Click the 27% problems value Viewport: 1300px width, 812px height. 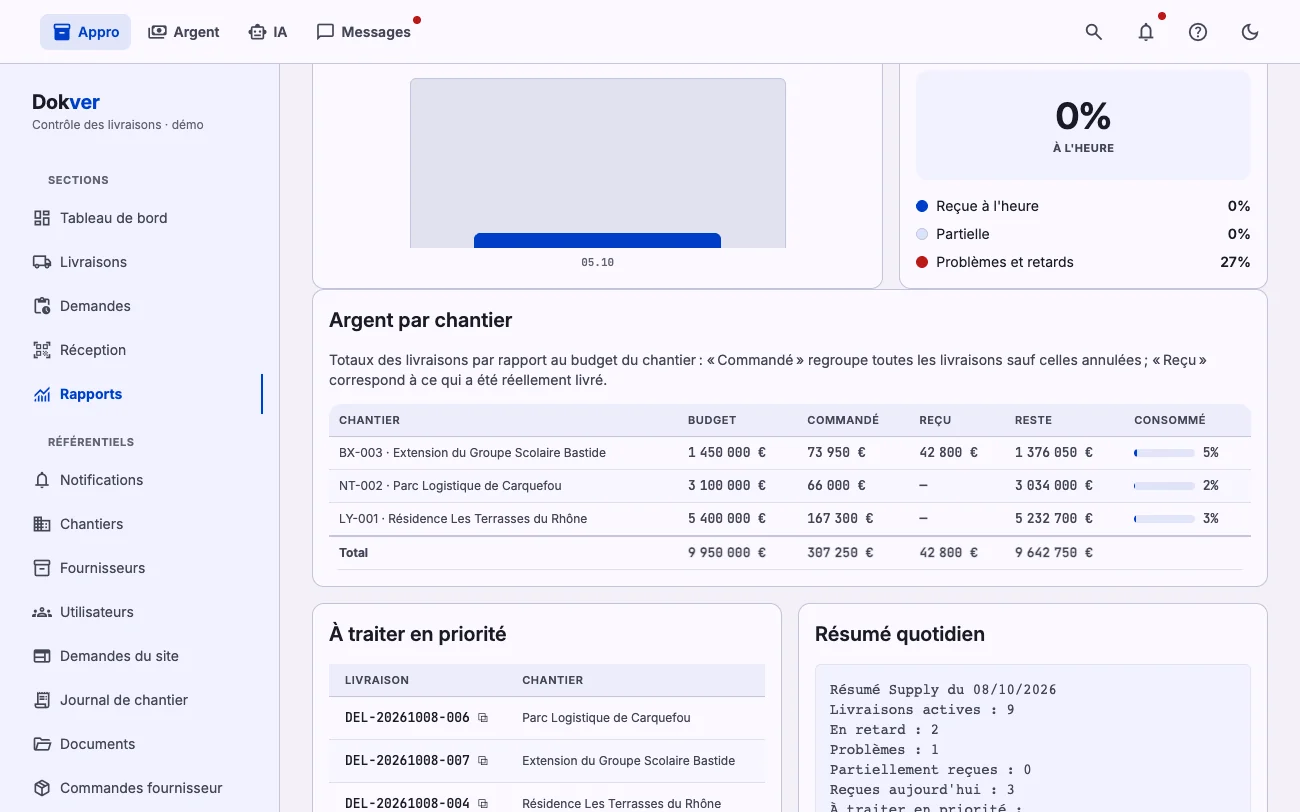(1236, 262)
